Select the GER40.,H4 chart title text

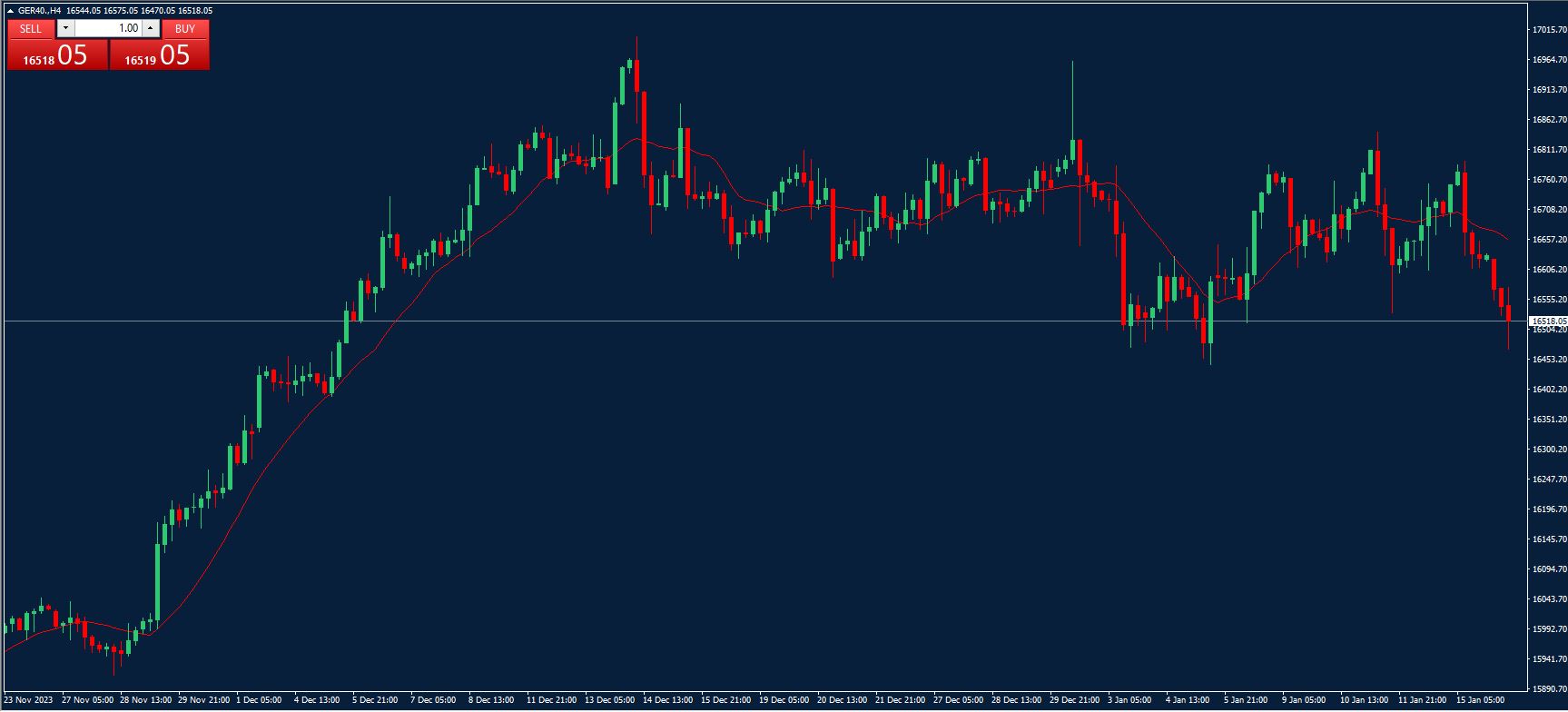pos(39,11)
